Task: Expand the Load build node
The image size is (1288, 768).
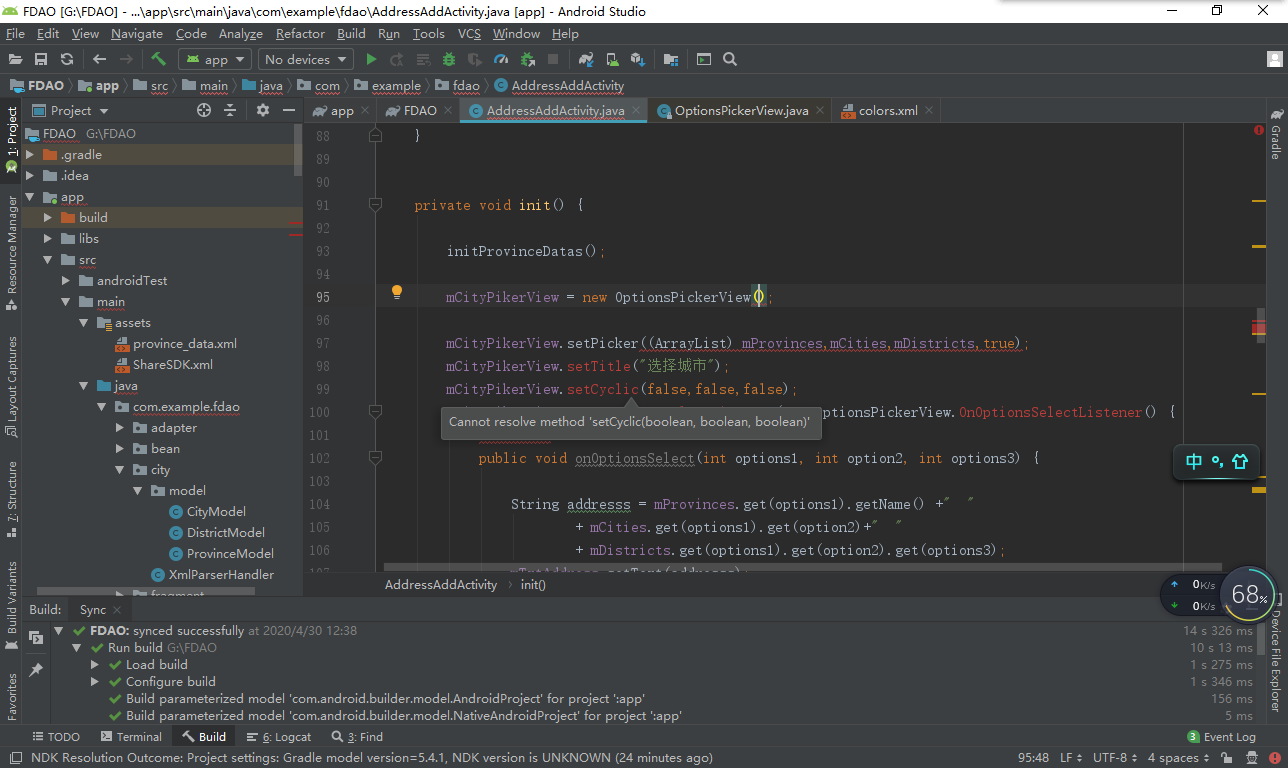Action: pos(95,665)
